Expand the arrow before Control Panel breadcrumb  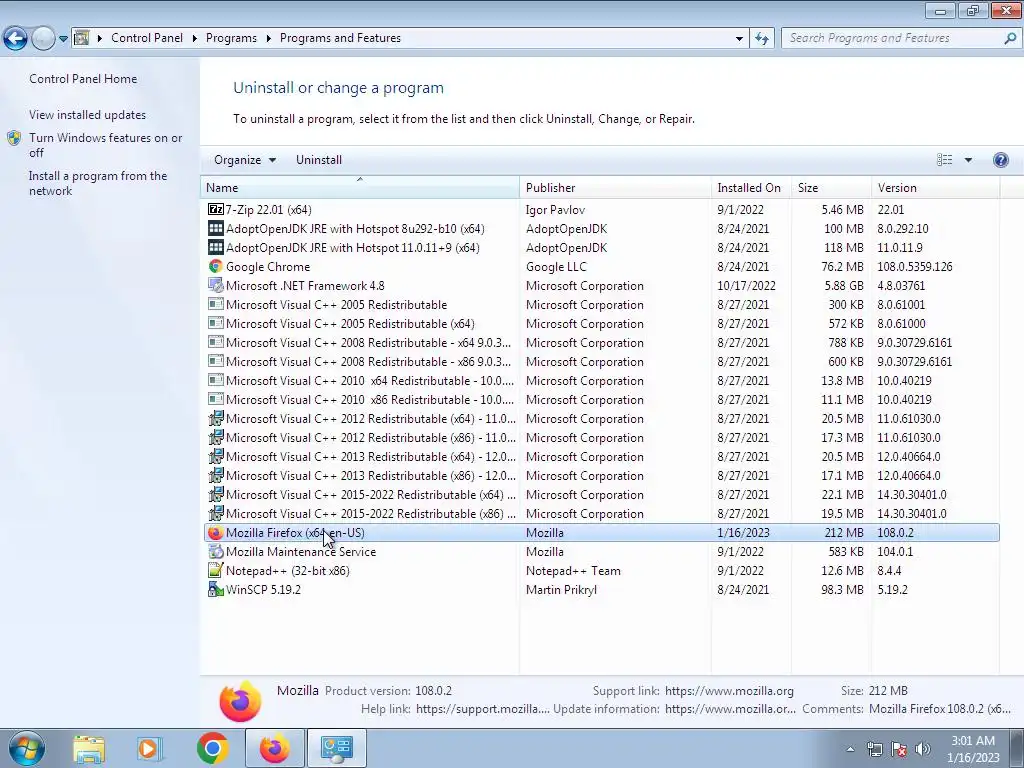(100, 39)
